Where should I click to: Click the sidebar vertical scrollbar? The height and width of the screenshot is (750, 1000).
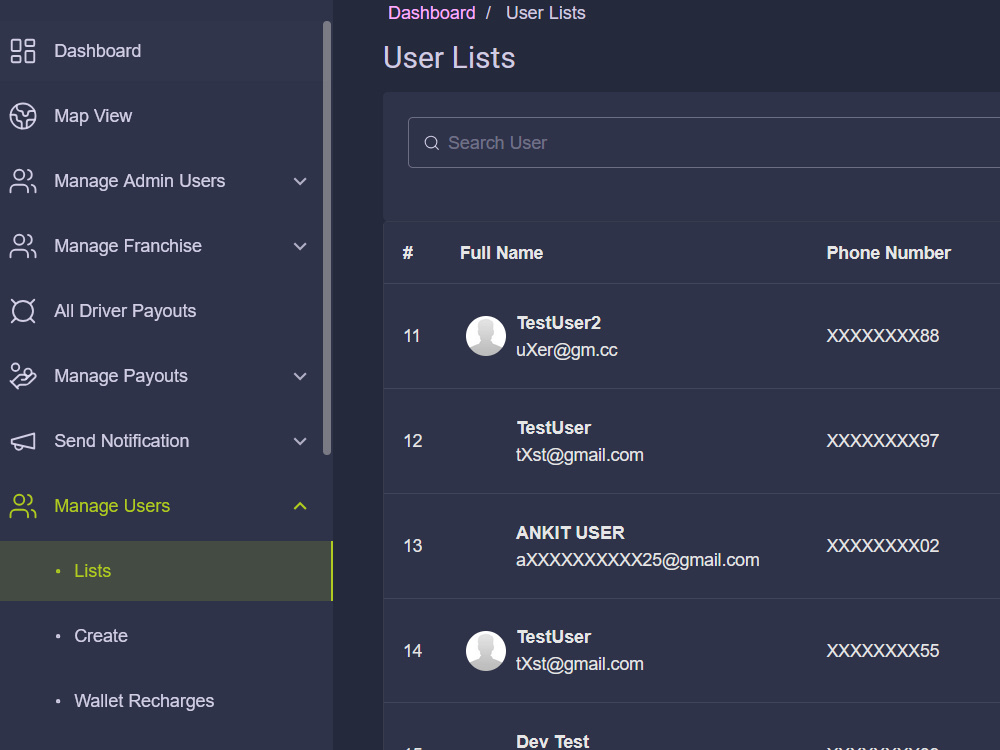click(x=327, y=238)
